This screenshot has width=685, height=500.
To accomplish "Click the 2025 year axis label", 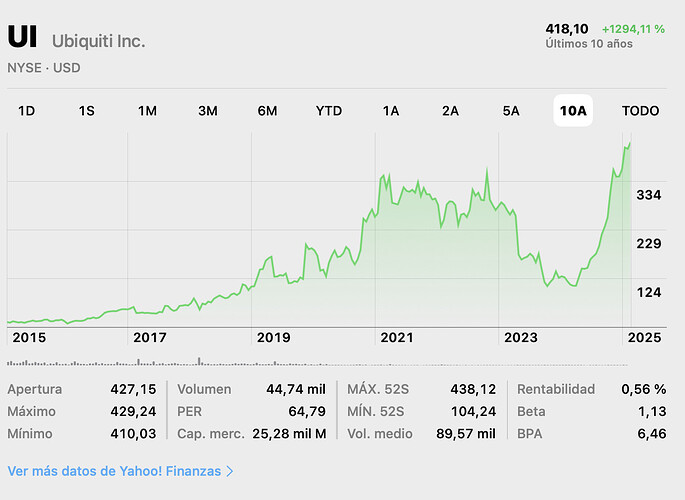I will point(644,338).
